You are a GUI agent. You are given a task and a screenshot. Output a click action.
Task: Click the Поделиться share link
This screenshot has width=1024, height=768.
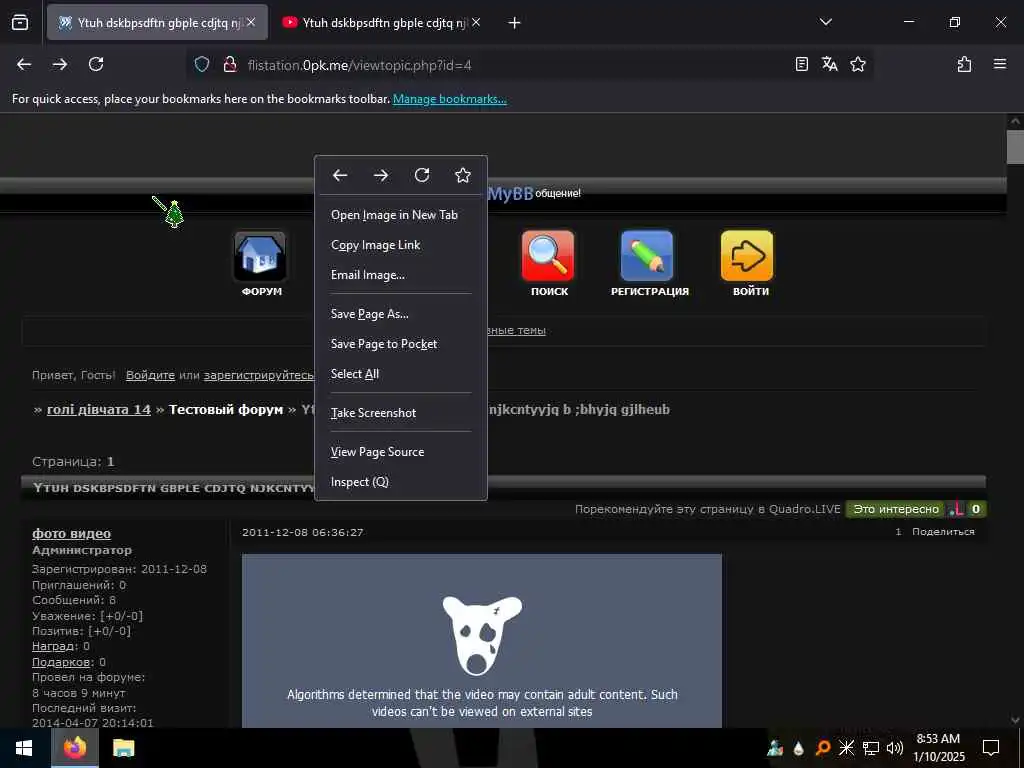click(x=943, y=532)
